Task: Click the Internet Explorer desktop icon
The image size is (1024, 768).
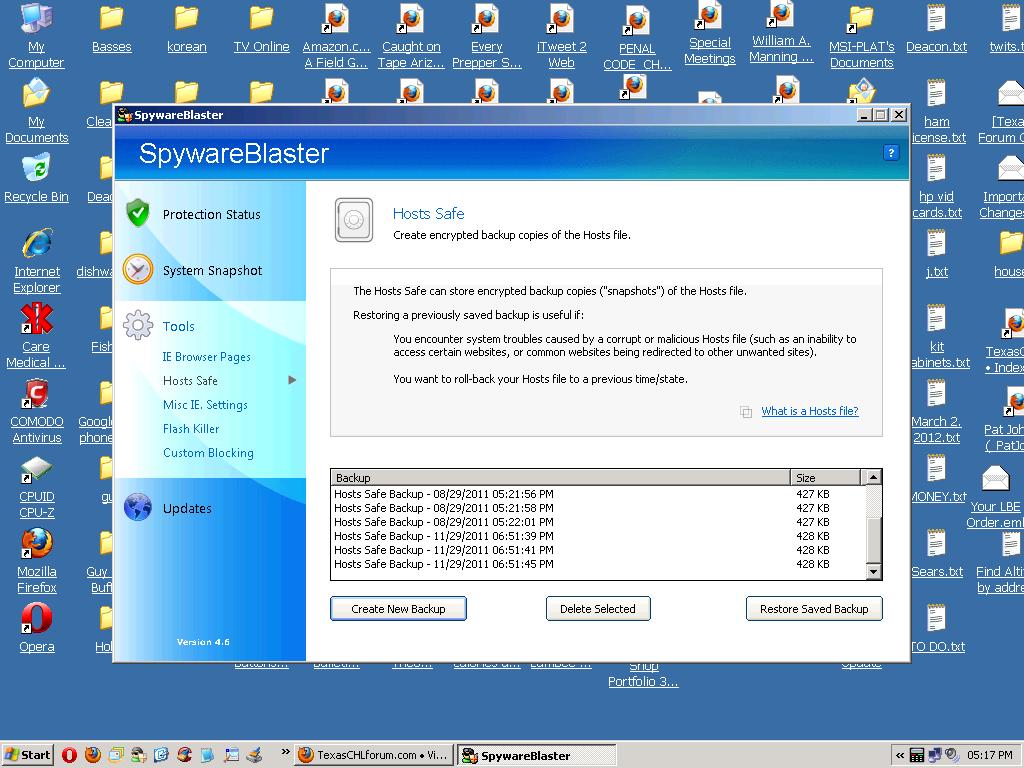Action: point(36,243)
